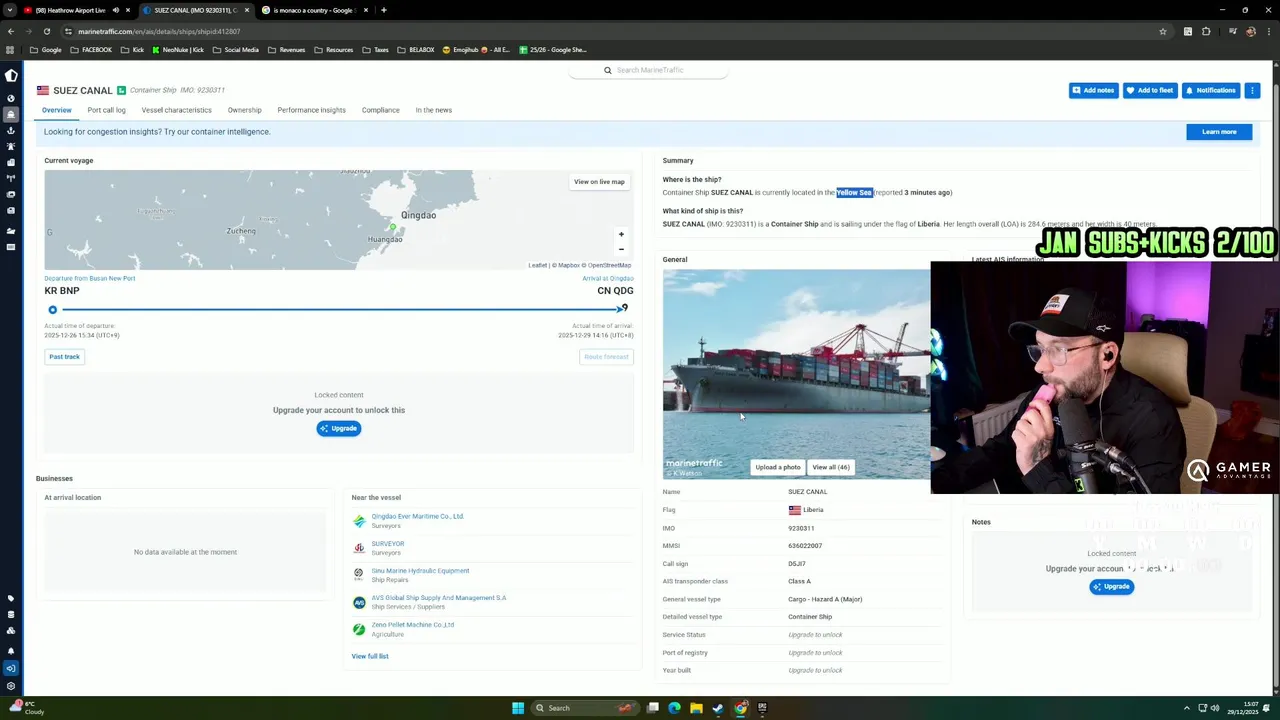
Task: Mute the Heathrow Airport Live tab audio
Action: [x=115, y=10]
